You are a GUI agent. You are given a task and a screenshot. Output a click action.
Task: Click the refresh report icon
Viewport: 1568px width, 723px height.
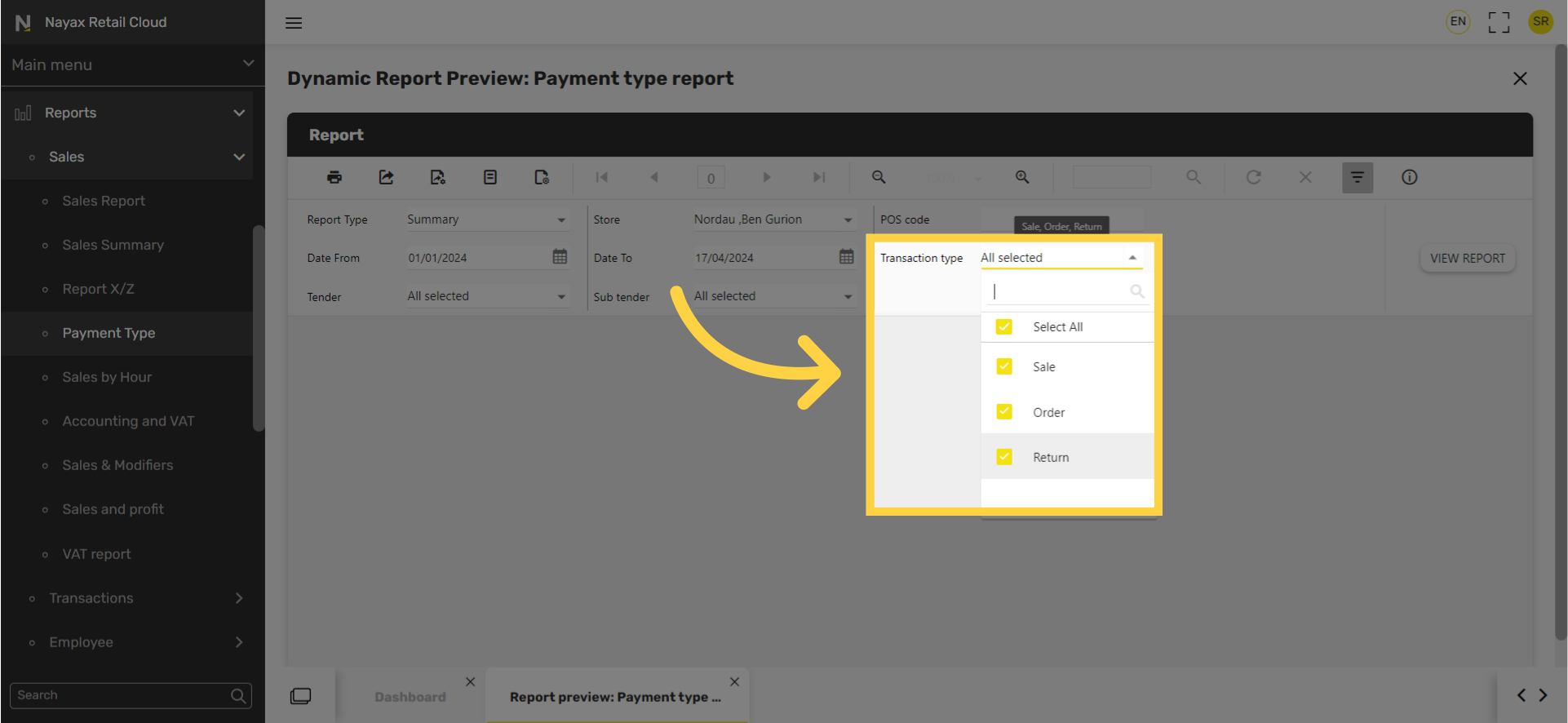click(x=1254, y=177)
